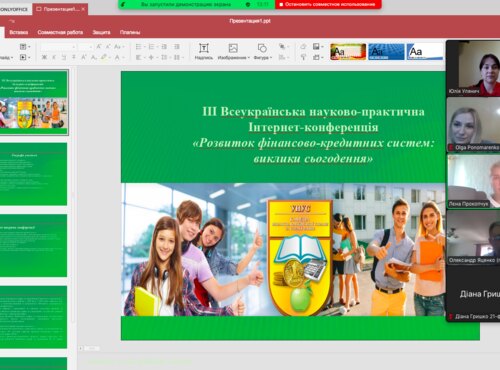The image size is (500, 370).
Task: Apply superscript formatting
Action: (84, 57)
